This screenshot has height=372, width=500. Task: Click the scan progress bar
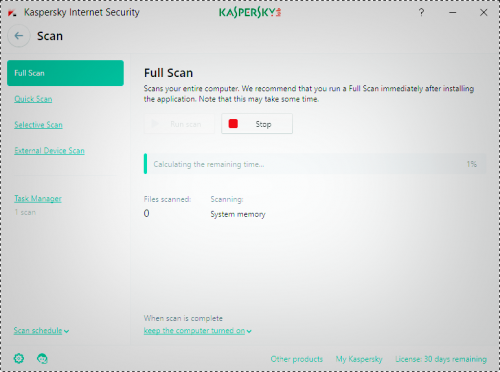[x=315, y=164]
